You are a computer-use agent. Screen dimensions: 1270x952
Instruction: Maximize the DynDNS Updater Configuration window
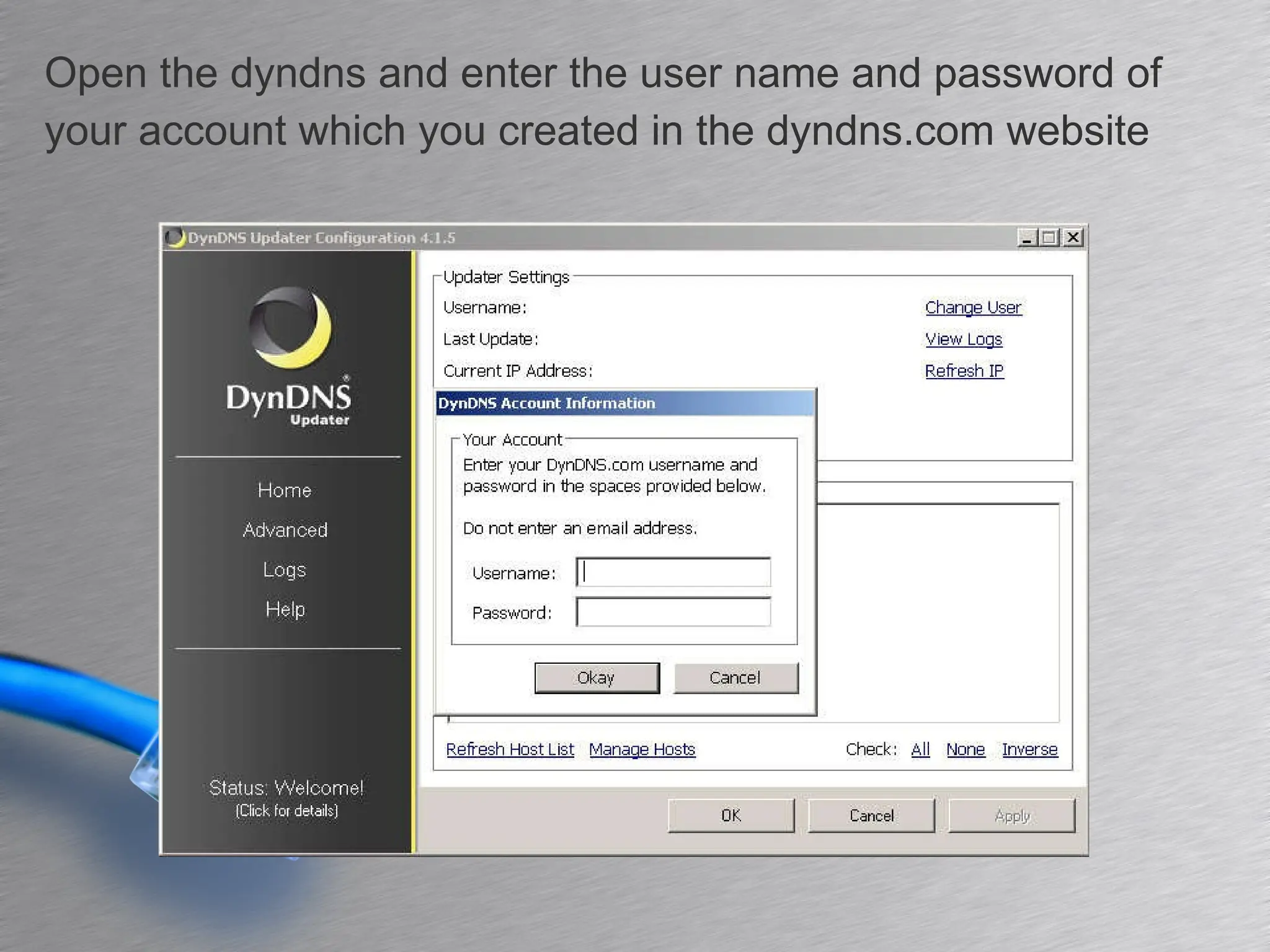click(x=1049, y=237)
